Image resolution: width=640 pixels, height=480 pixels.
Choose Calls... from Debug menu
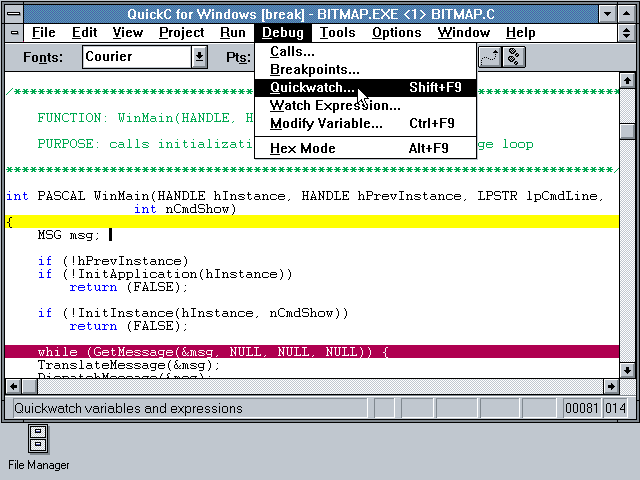pos(365,52)
